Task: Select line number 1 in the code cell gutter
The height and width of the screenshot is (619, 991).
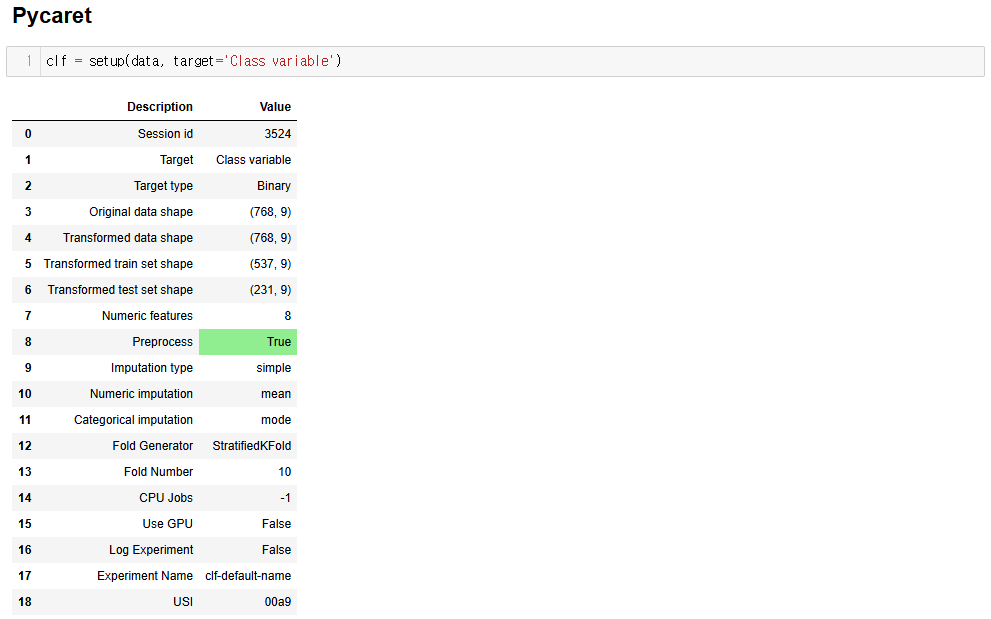Action: (x=28, y=61)
